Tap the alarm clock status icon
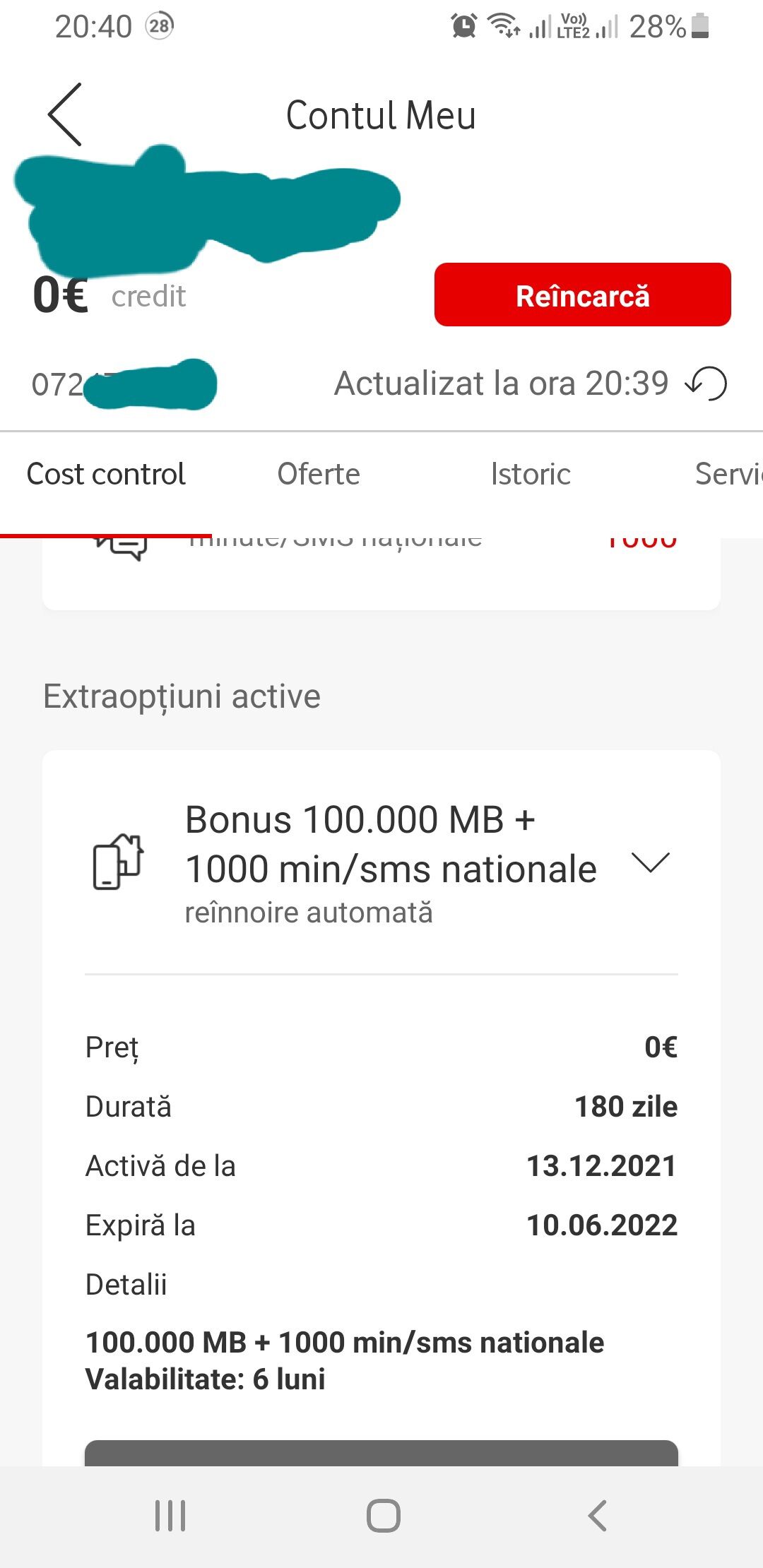The height and width of the screenshot is (1568, 763). click(x=464, y=26)
